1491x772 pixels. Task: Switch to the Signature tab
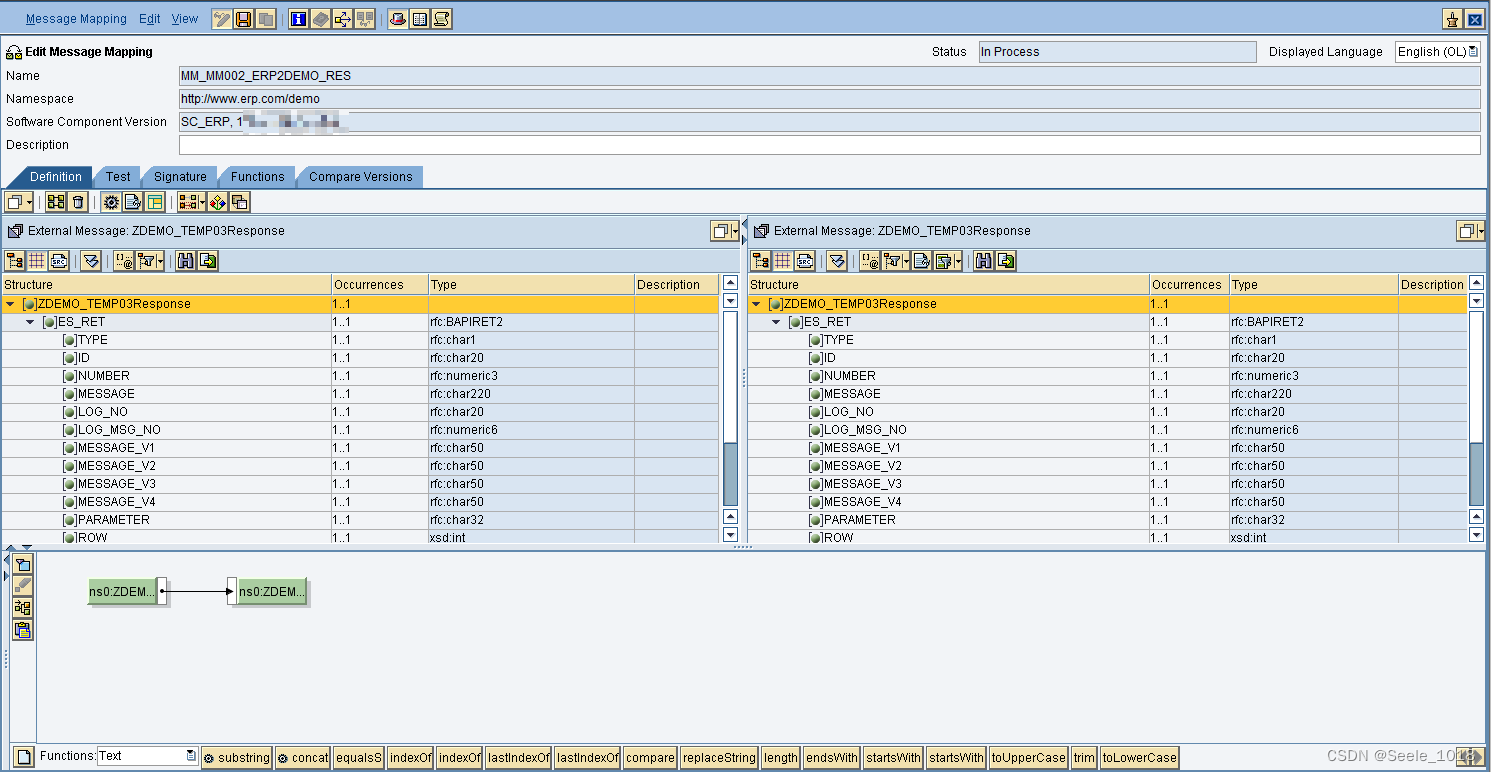tap(180, 177)
